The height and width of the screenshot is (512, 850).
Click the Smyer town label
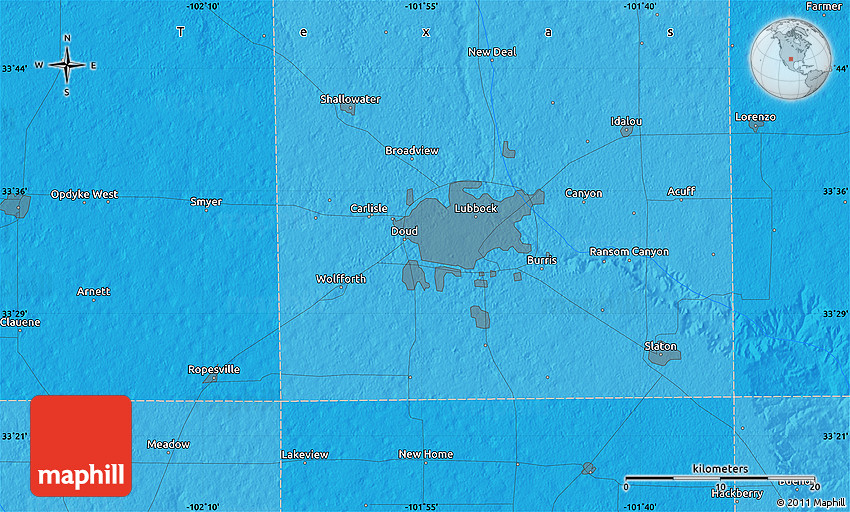[x=206, y=202]
